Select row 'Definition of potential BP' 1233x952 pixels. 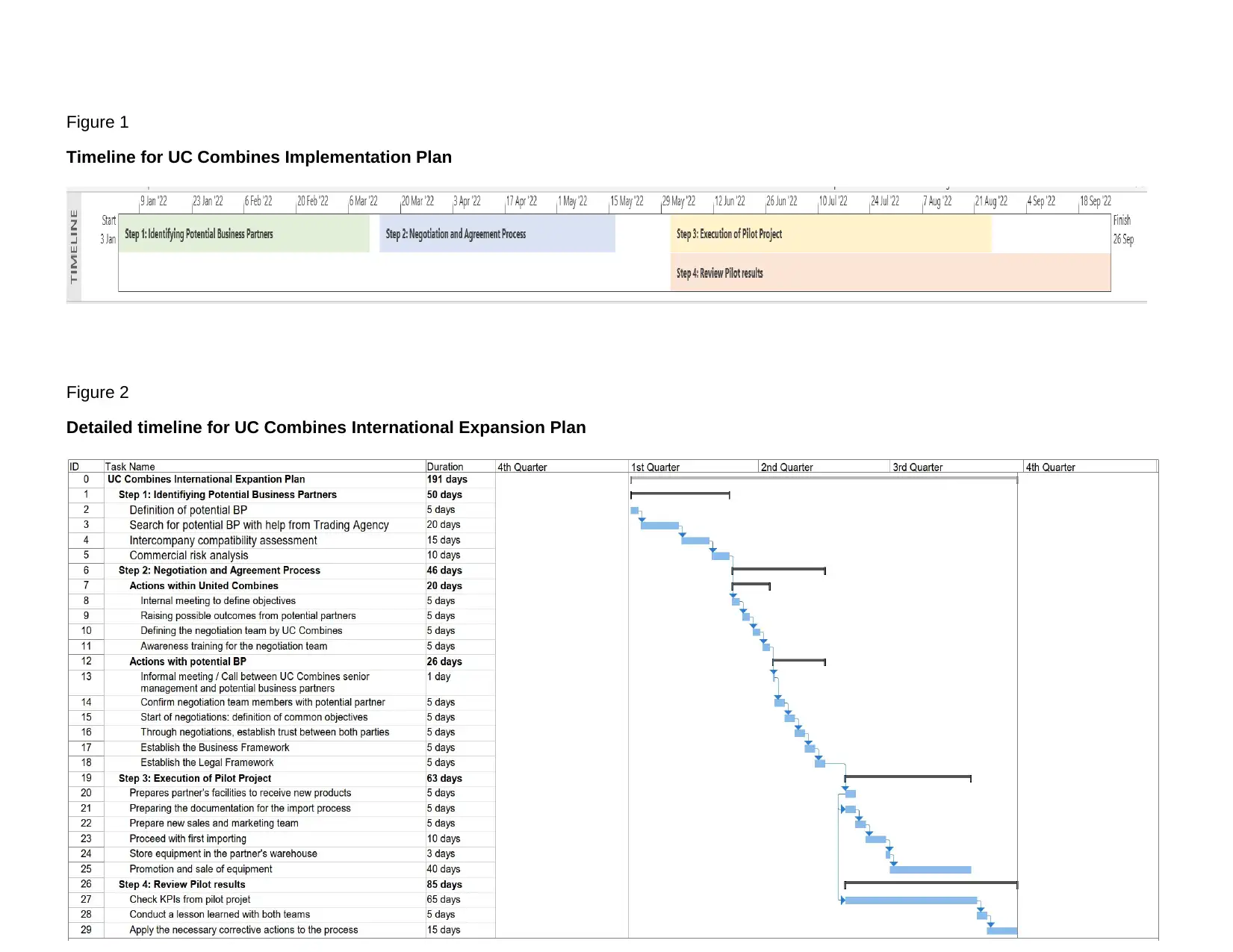click(282, 510)
